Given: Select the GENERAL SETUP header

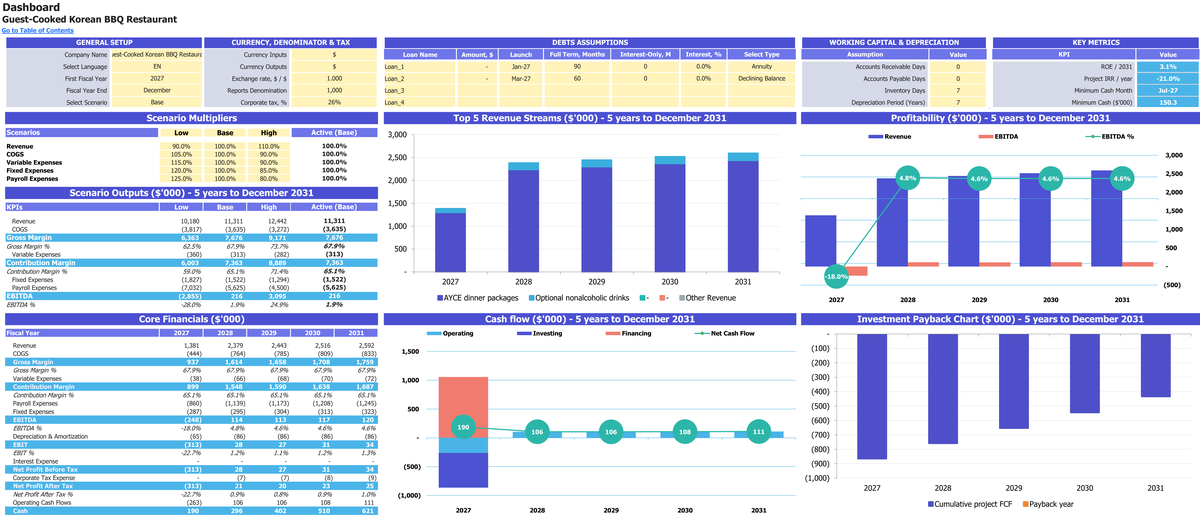Looking at the screenshot, I should click(104, 43).
